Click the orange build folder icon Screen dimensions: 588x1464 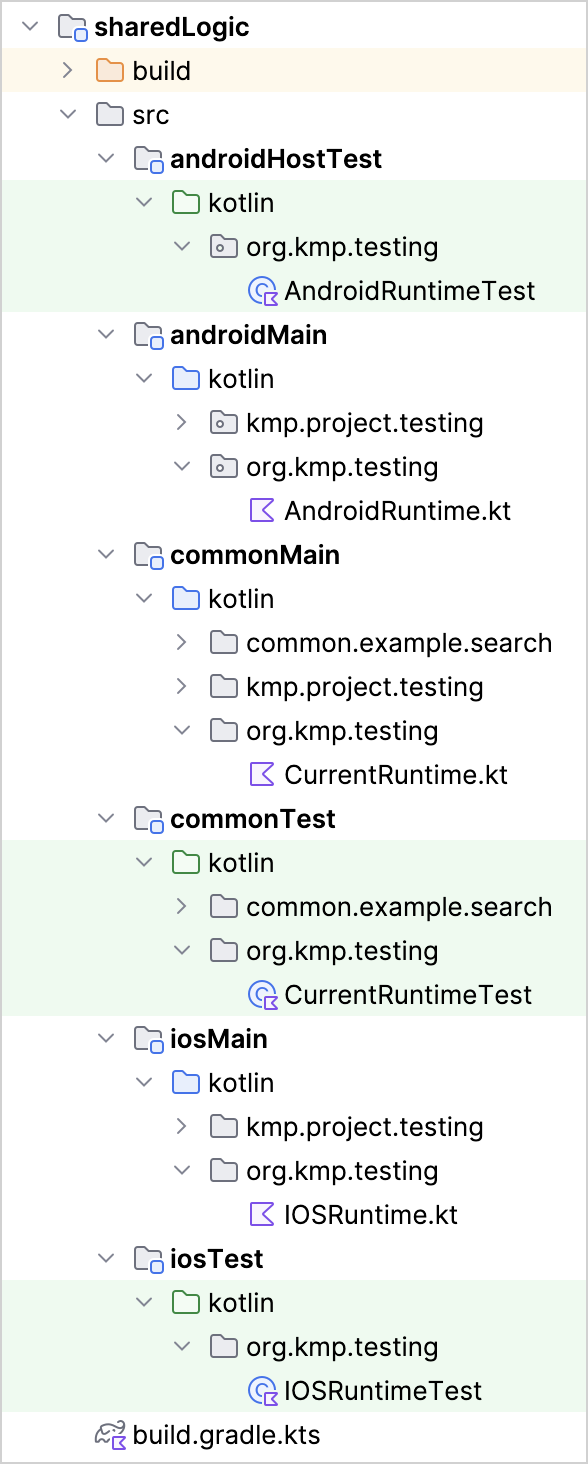109,71
